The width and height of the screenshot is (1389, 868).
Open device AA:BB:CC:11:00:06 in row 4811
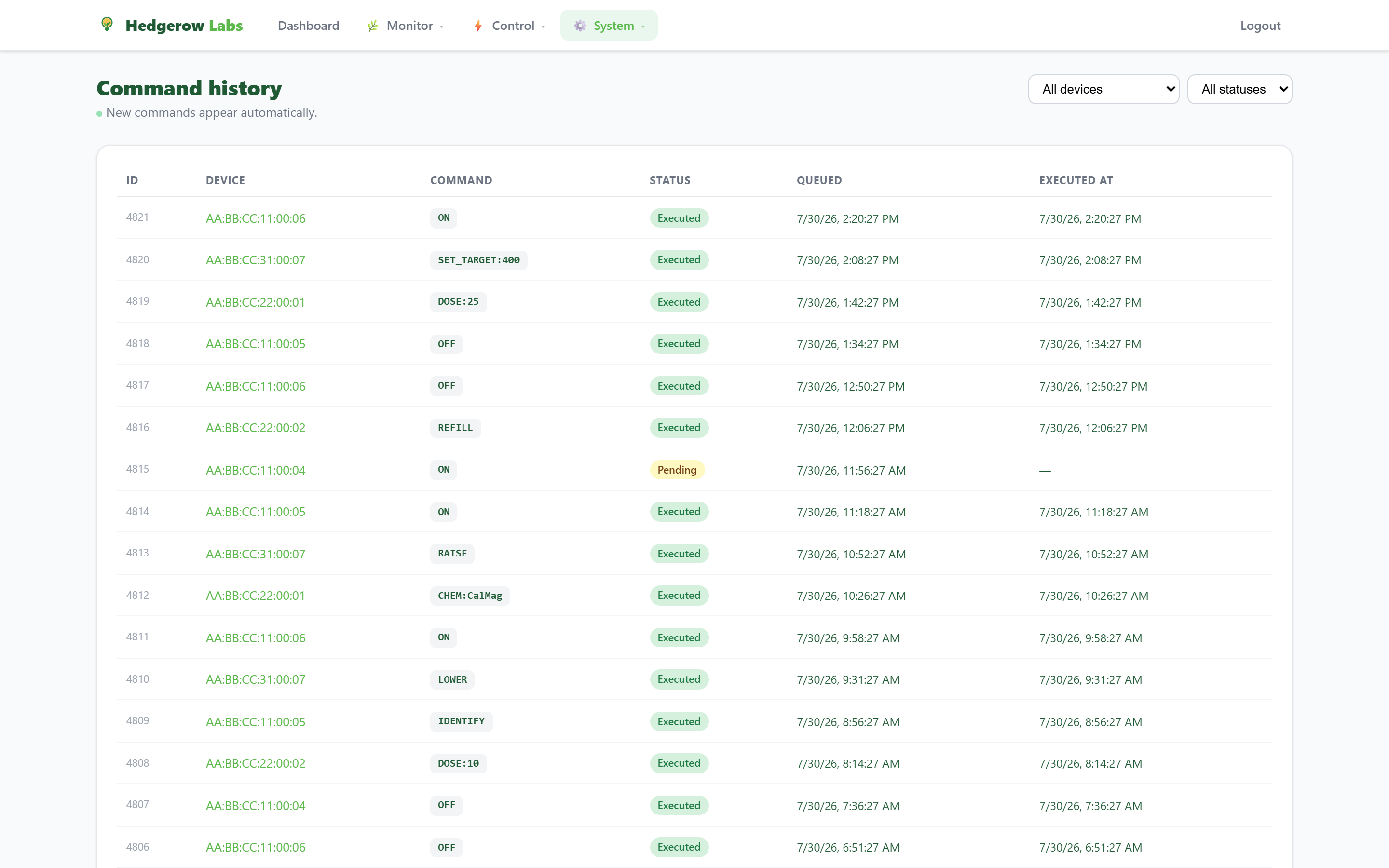[x=256, y=638]
